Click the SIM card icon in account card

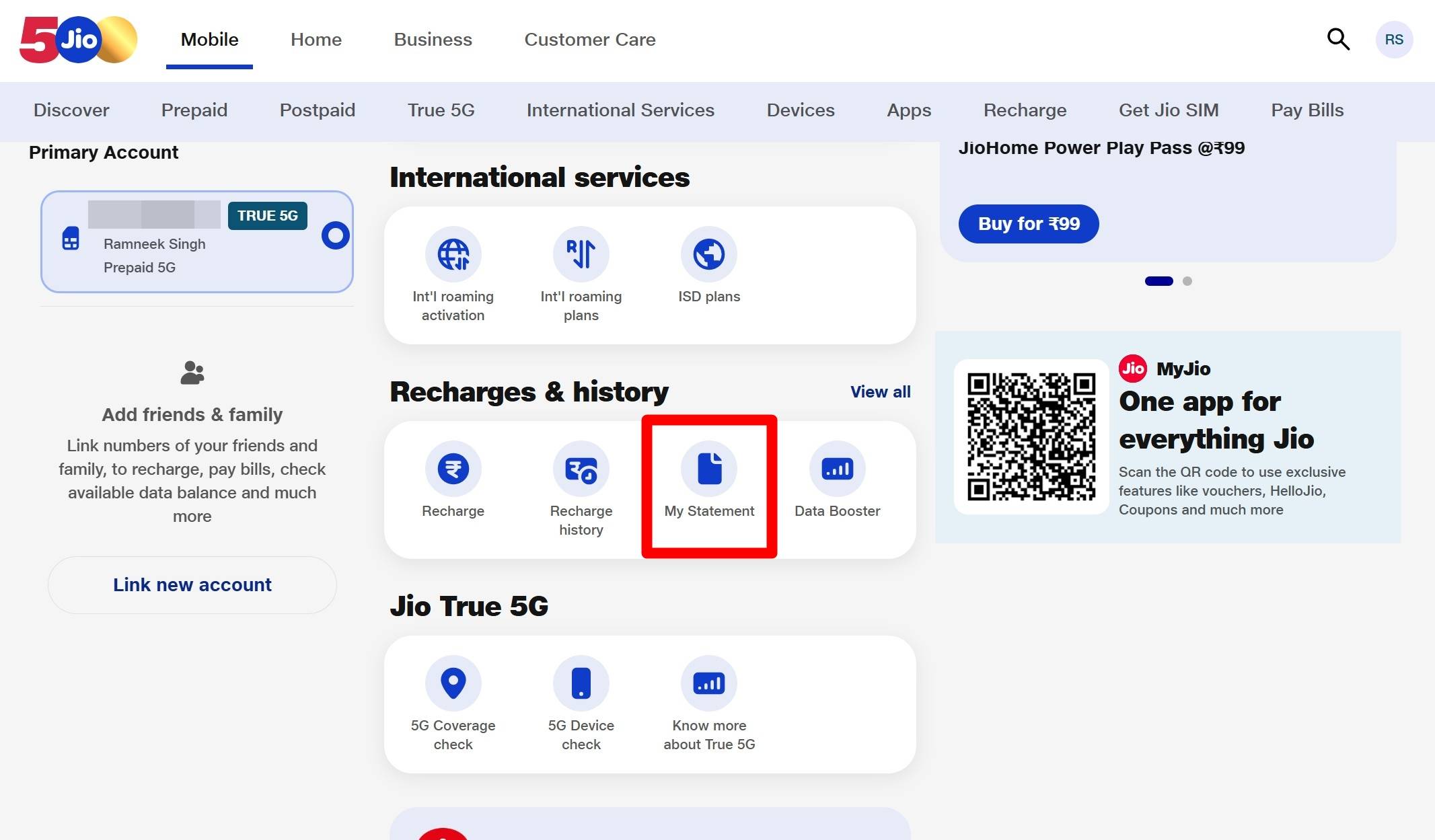[71, 239]
